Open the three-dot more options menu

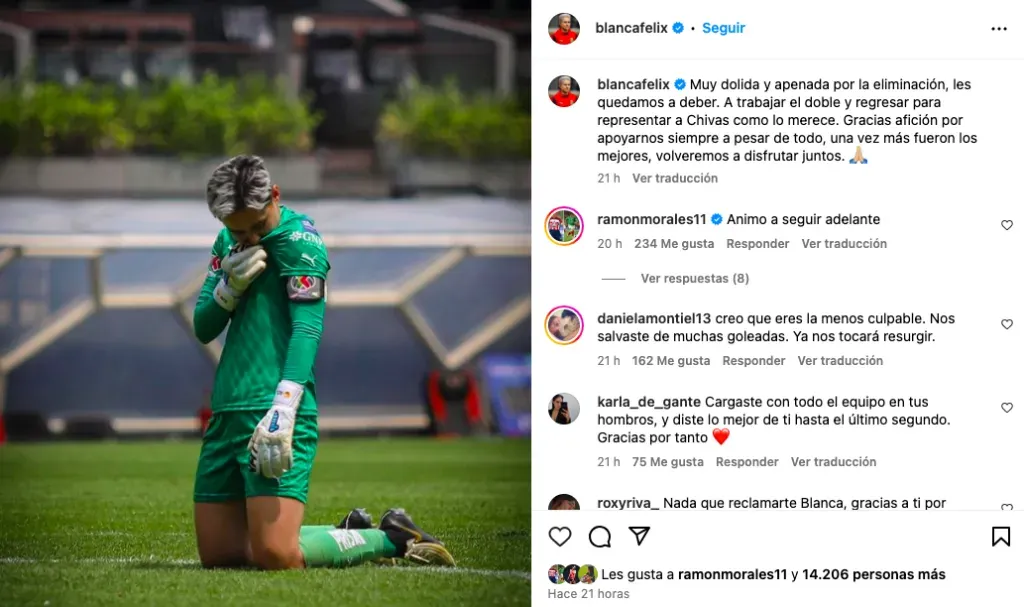tap(999, 29)
